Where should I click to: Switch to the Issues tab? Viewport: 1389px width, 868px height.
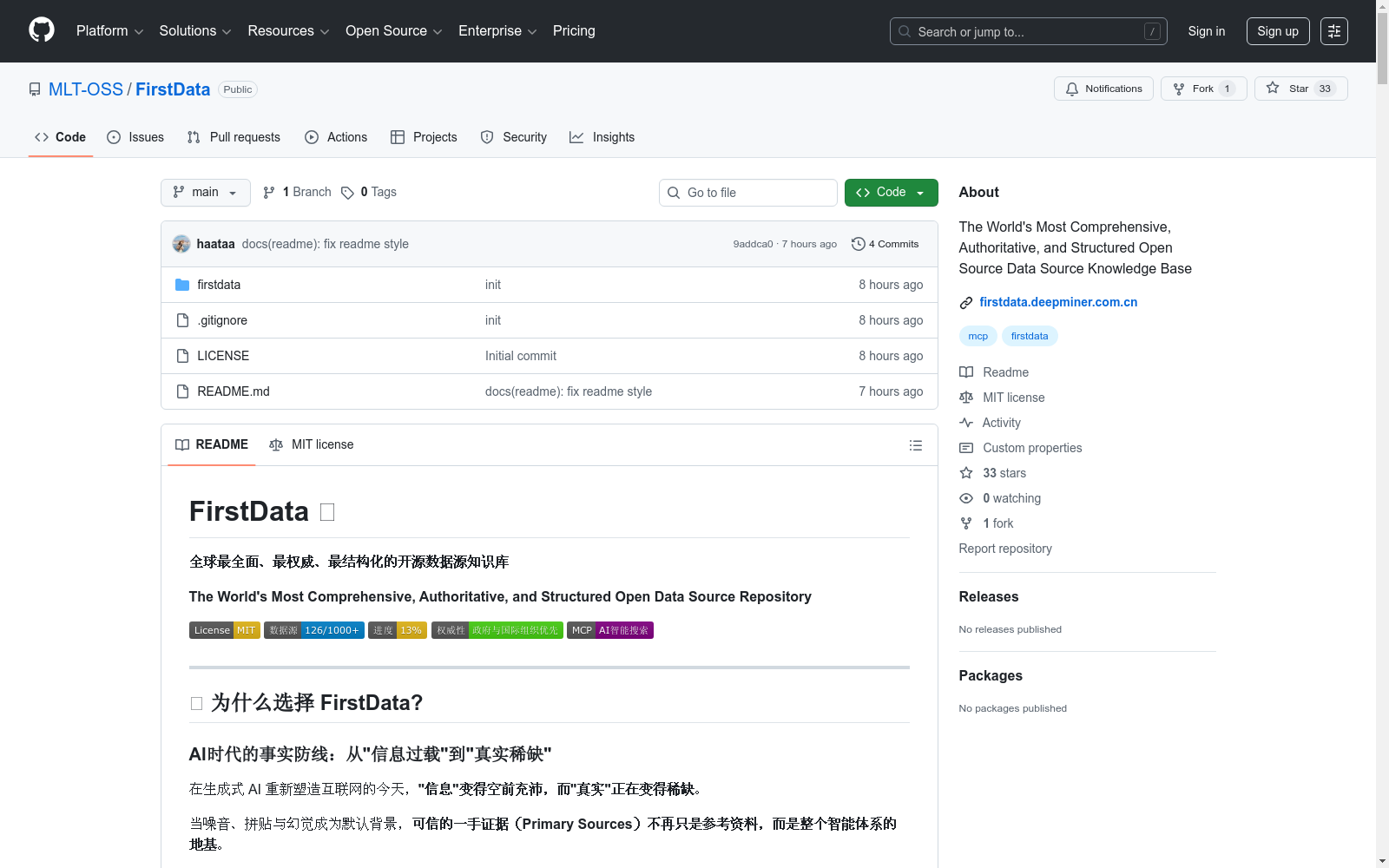pos(135,137)
